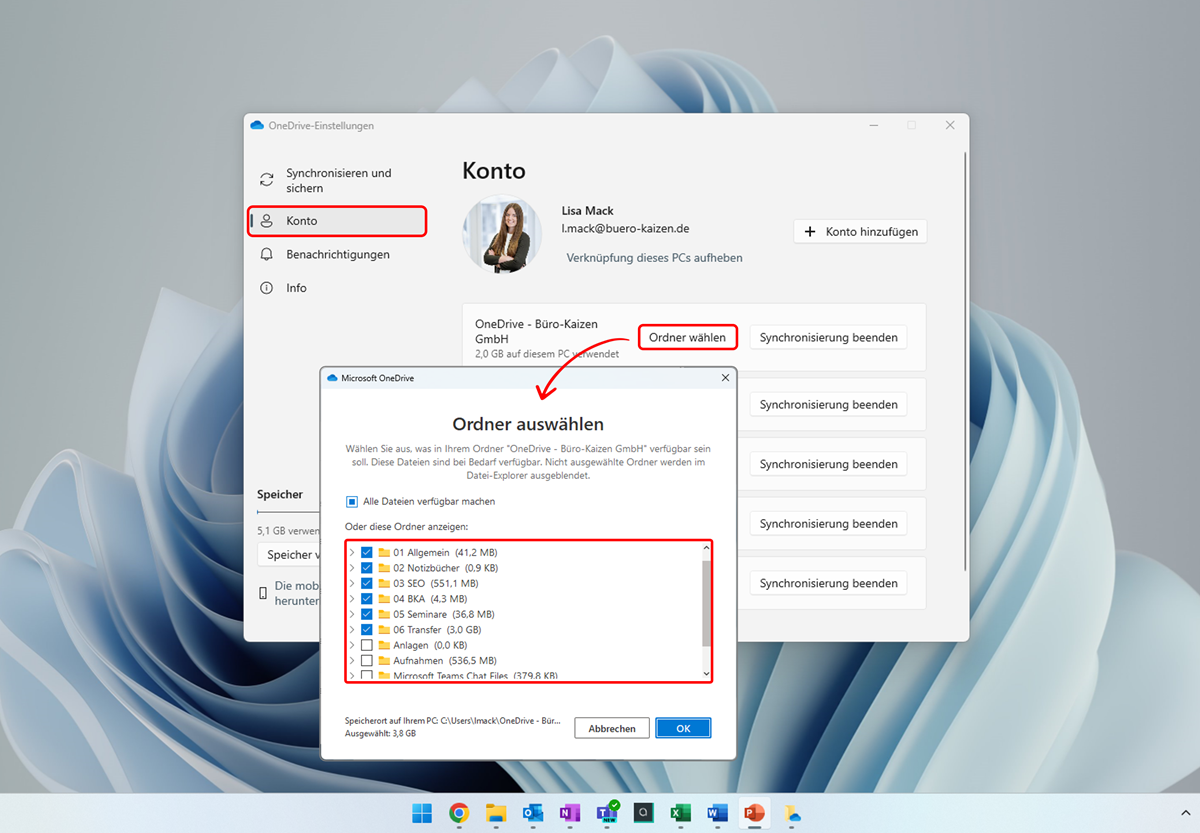
Task: Click the OneDrive folder icon in the taskbar
Action: (x=791, y=813)
